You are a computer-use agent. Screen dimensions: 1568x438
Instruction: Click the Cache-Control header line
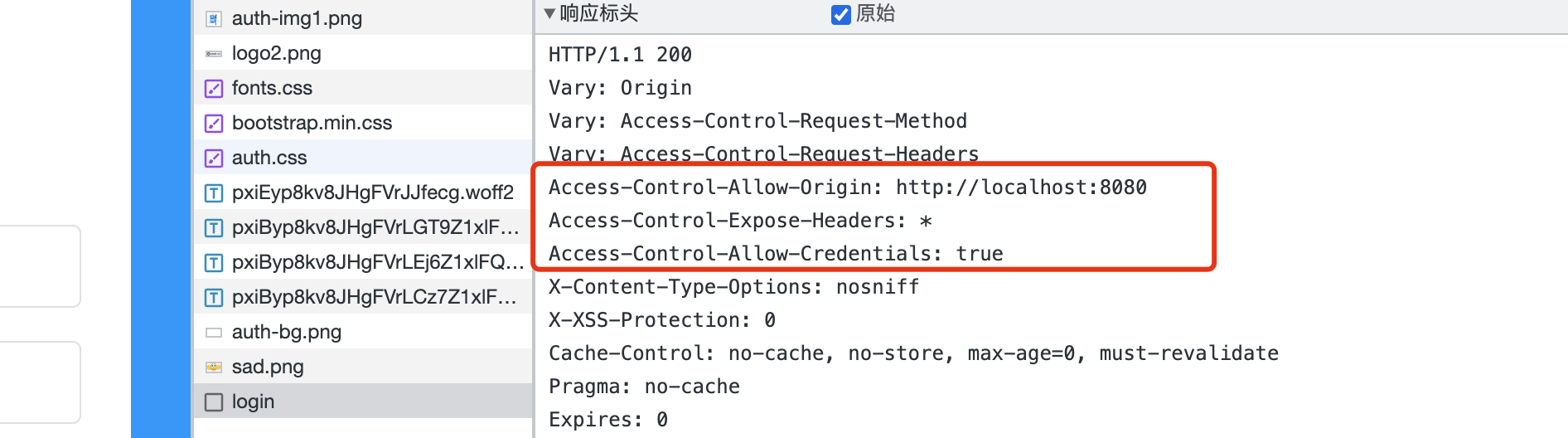(x=912, y=353)
